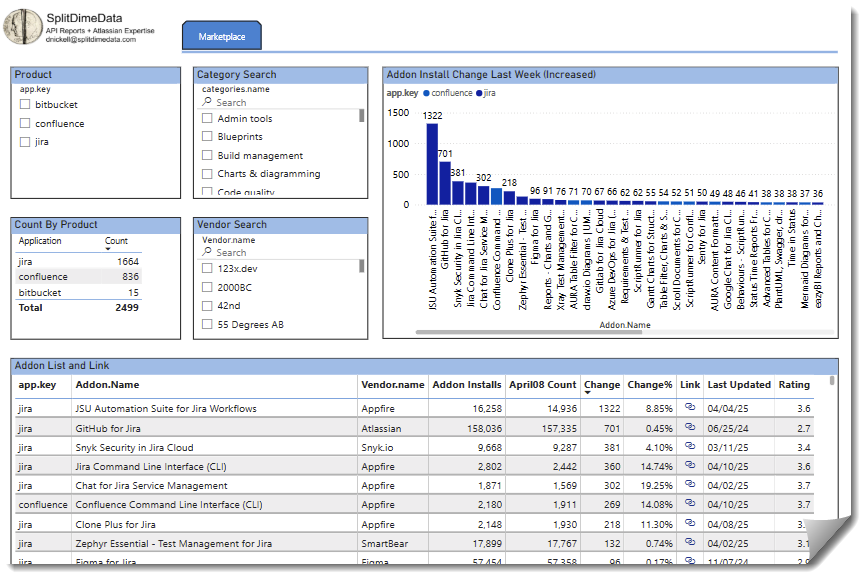Check the 123x.dev vendor checkbox

tap(207, 269)
